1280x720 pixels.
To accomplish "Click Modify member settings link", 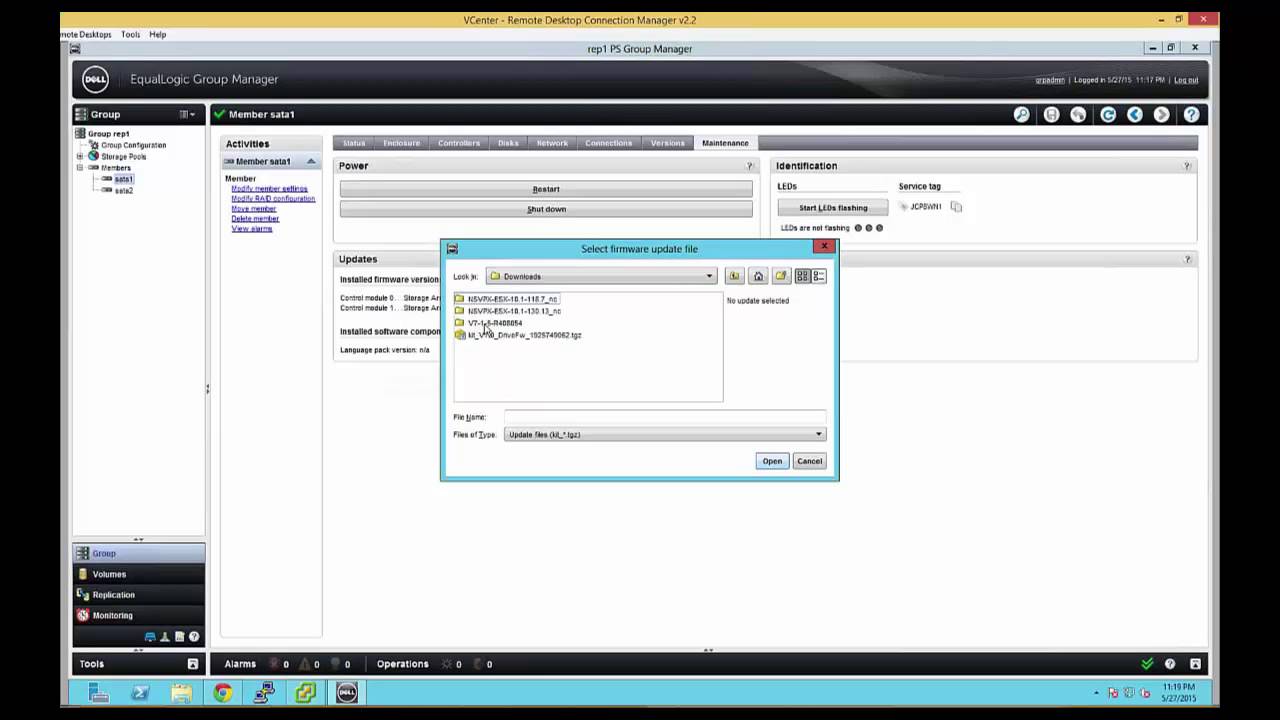I will (269, 188).
